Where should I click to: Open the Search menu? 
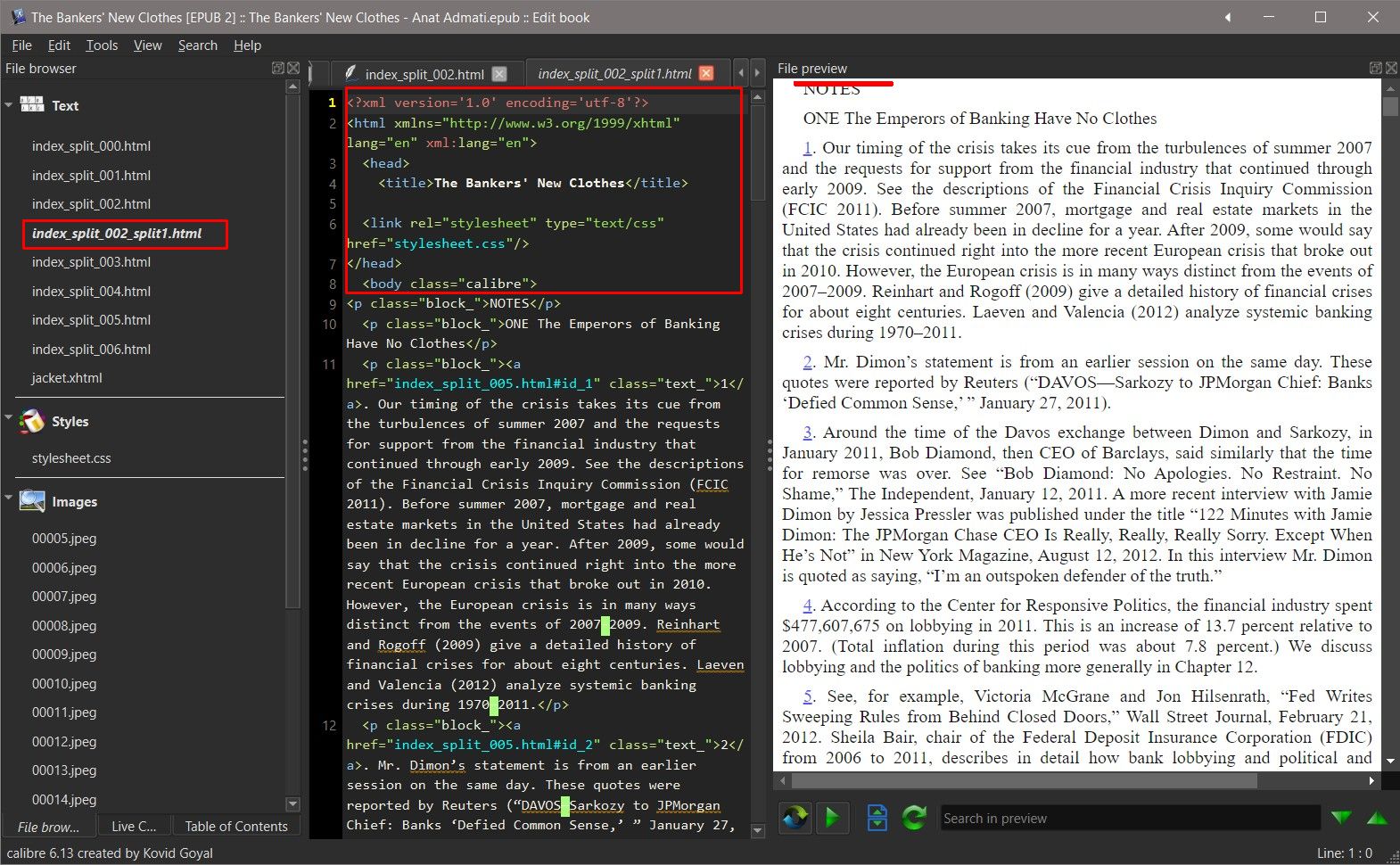coord(197,45)
